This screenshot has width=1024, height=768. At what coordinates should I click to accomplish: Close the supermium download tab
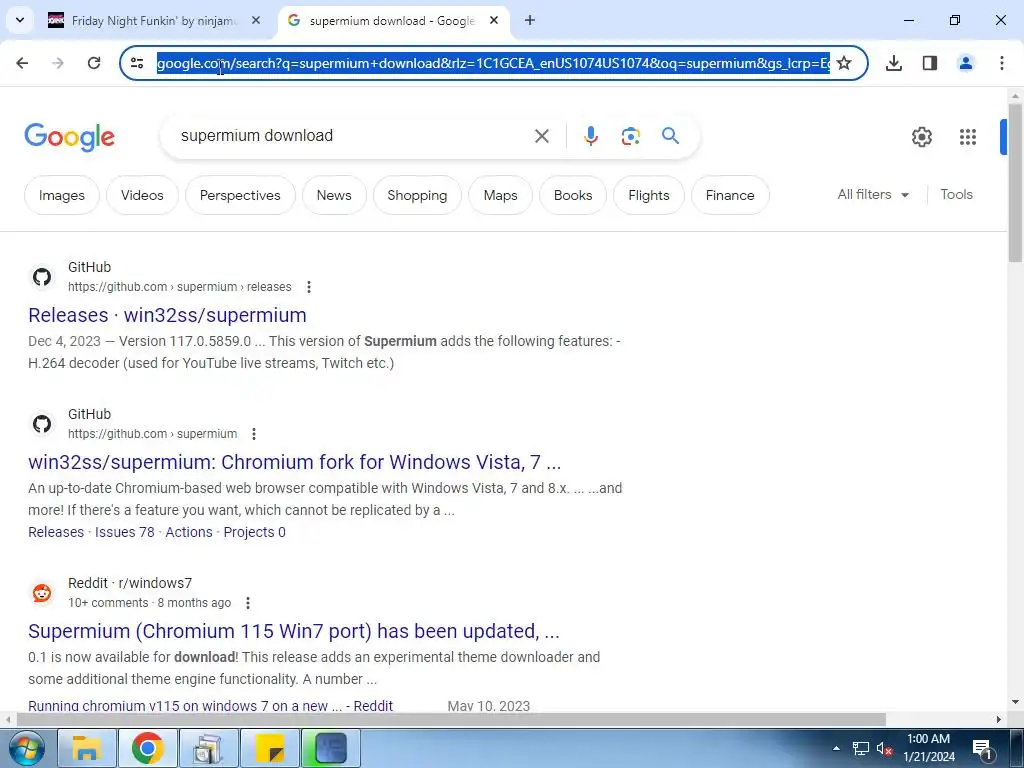click(x=494, y=20)
